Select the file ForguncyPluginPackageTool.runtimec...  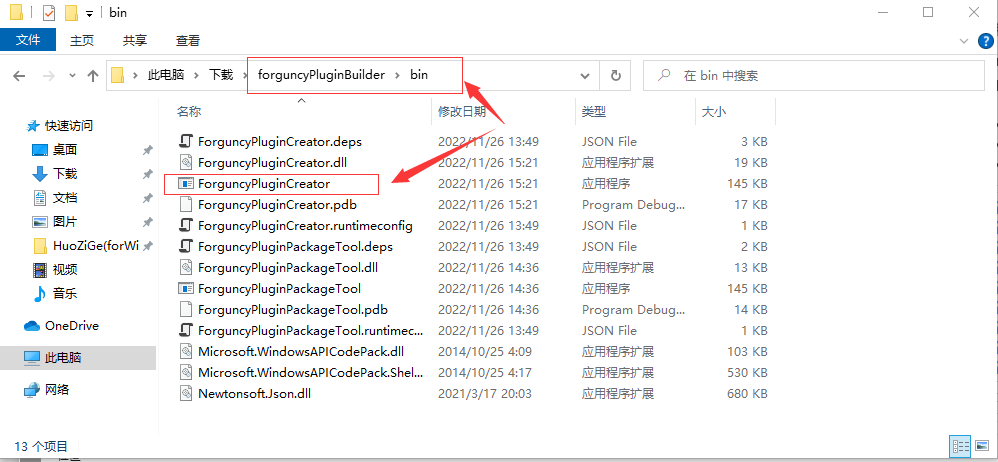(310, 330)
